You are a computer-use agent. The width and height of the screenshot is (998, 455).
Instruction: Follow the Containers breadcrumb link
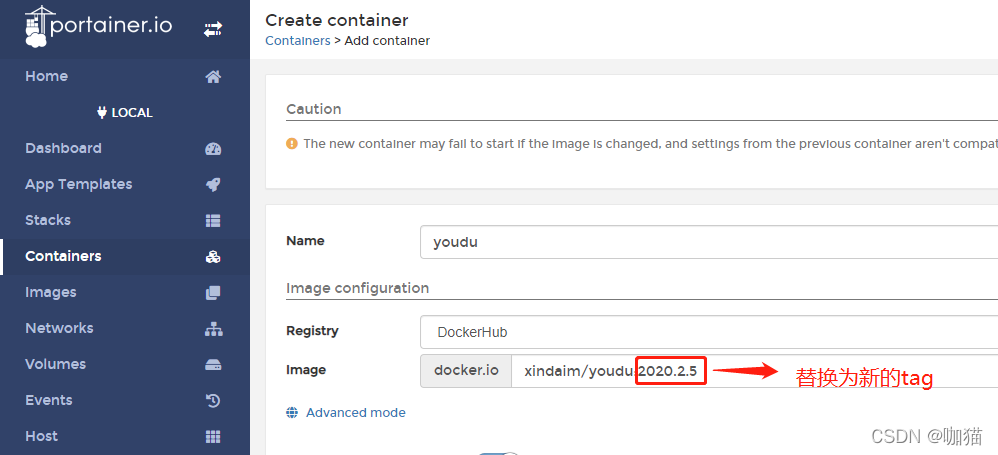coord(298,41)
